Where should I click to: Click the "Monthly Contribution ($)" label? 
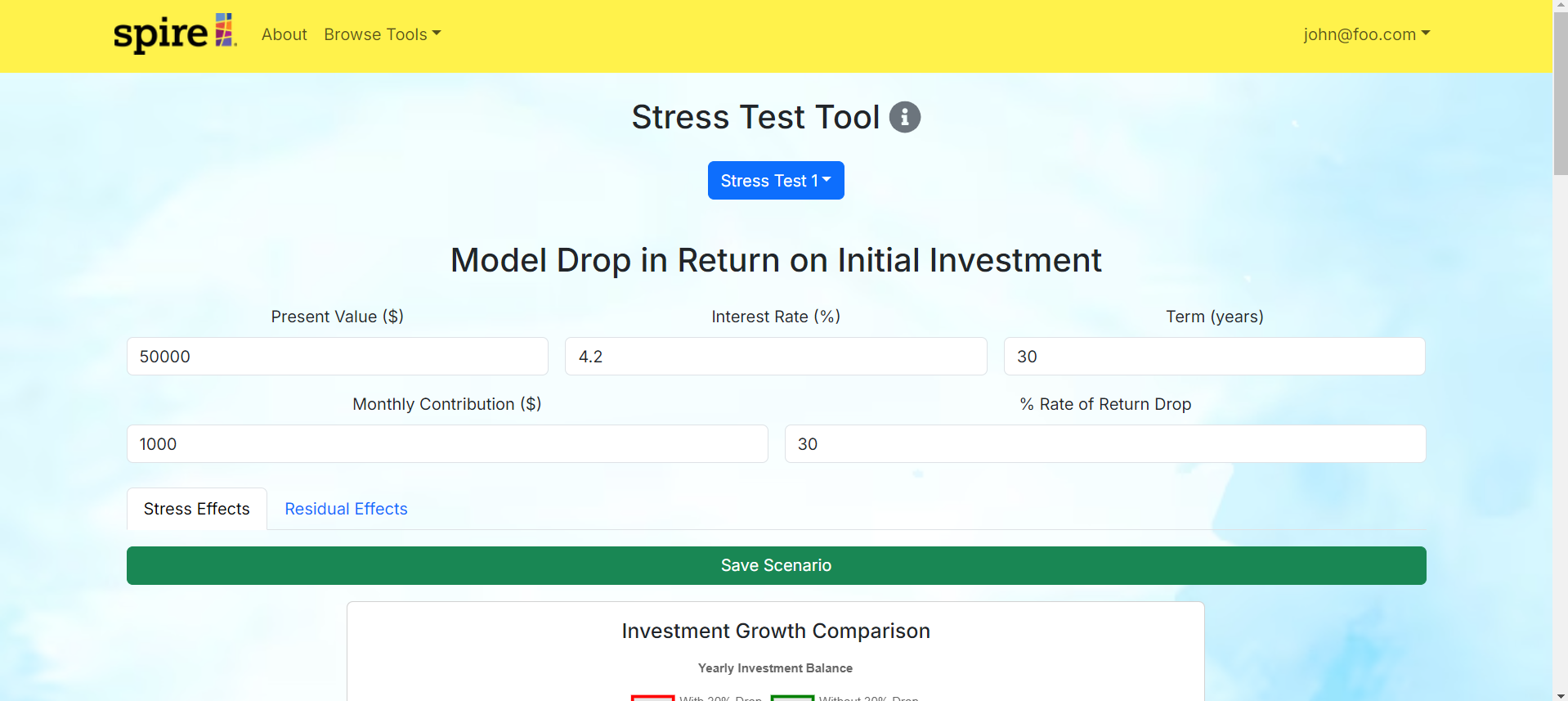447,404
